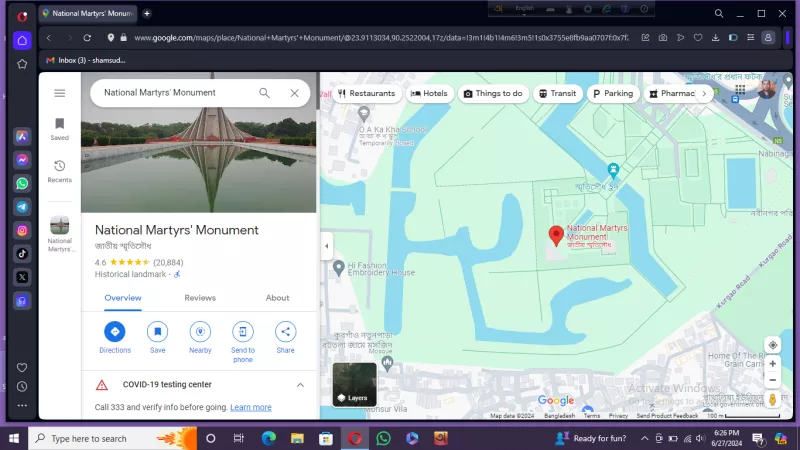Image resolution: width=800 pixels, height=450 pixels.
Task: Collapse the COVID-19 testing center section
Action: pos(300,385)
